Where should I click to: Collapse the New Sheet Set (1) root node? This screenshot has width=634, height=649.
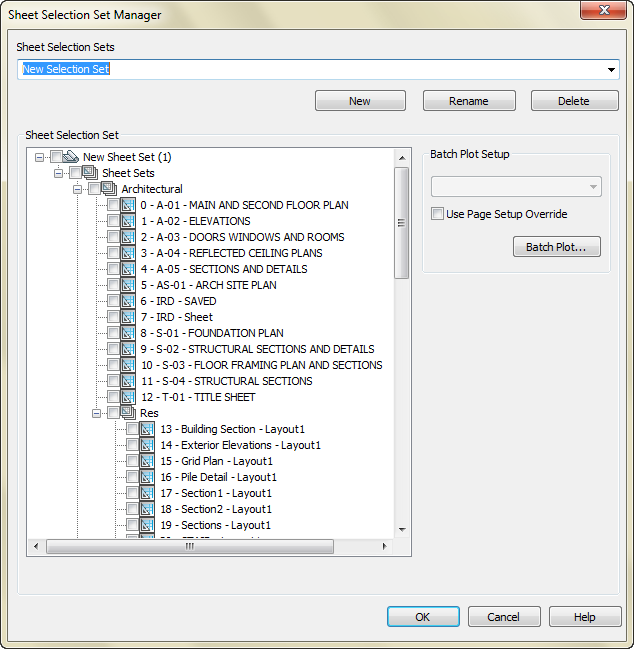click(39, 157)
